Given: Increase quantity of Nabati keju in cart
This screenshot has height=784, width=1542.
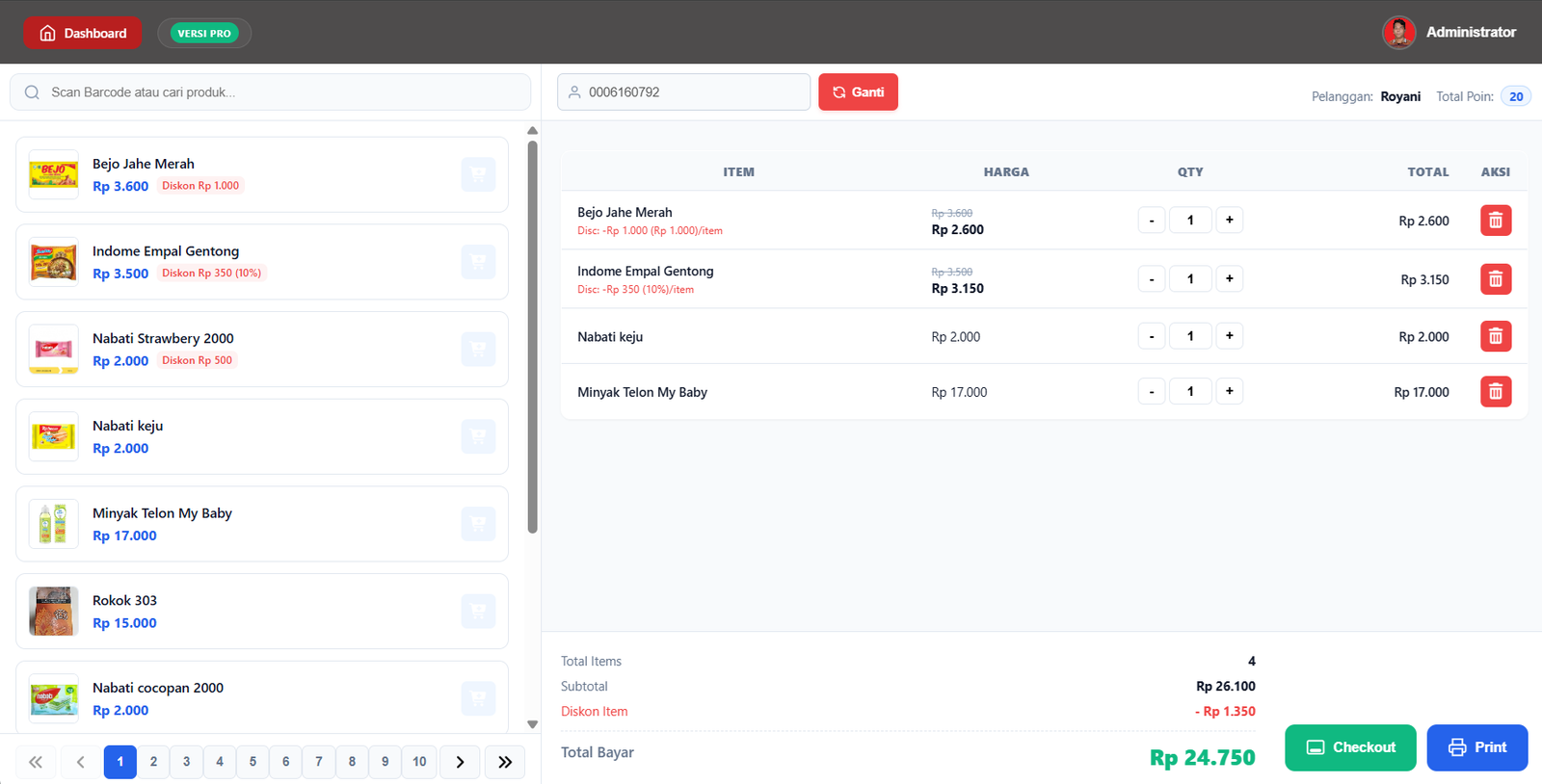Looking at the screenshot, I should (1230, 336).
